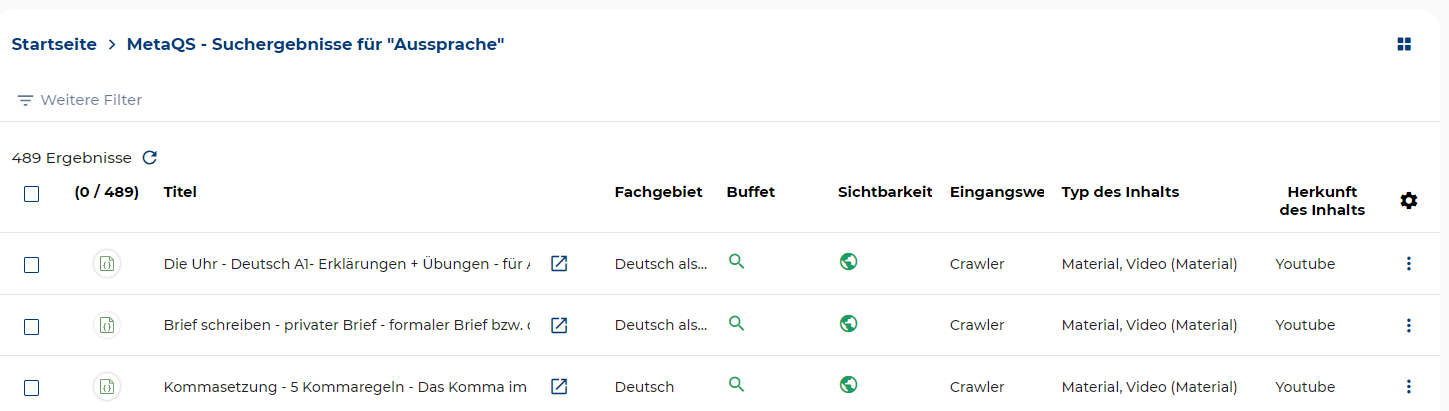Image resolution: width=1449 pixels, height=411 pixels.
Task: Open 'Kommasetzung - 5 Kommaregeln' title
Action: coord(345,387)
